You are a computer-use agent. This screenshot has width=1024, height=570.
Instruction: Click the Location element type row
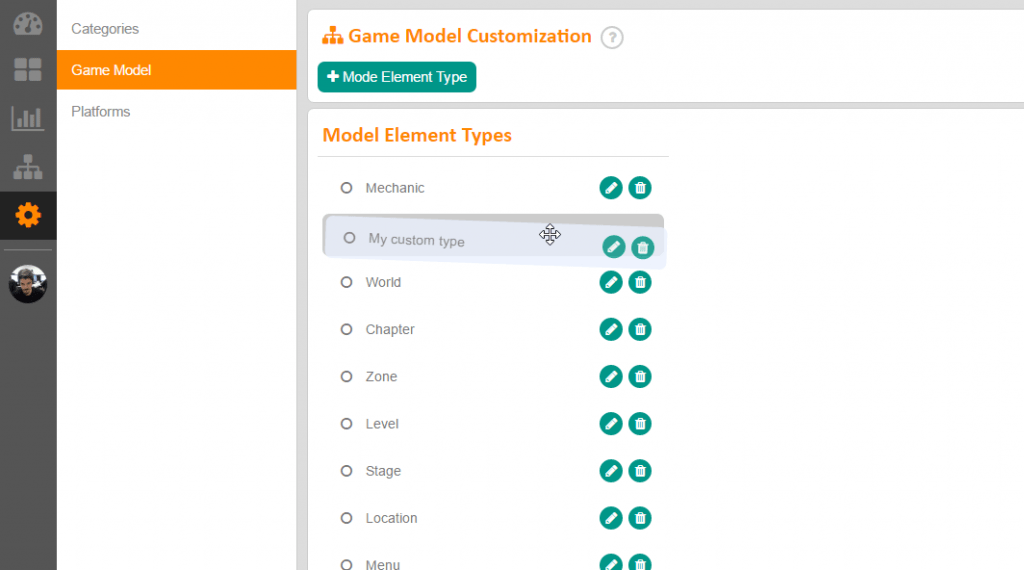click(391, 518)
